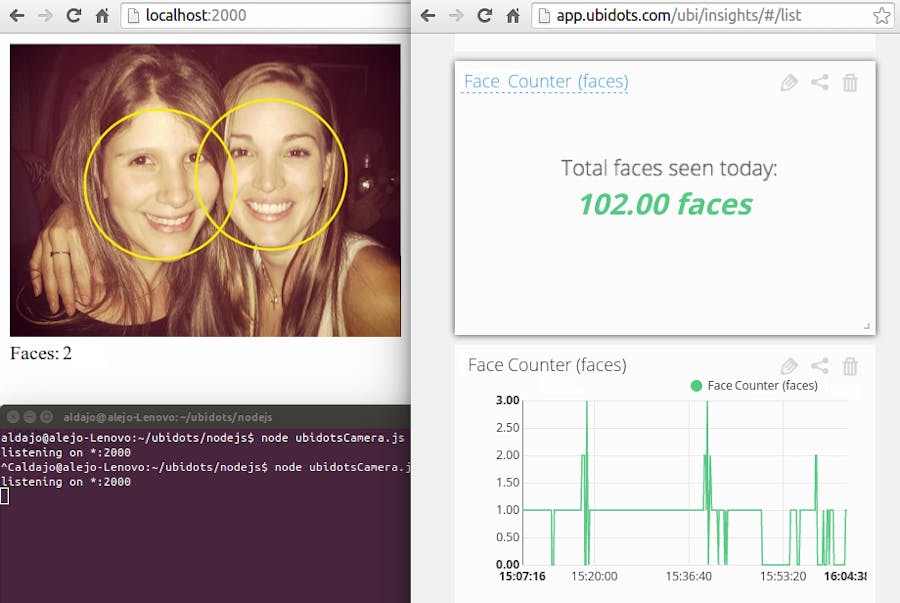Navigate back in the Ubidots browser window
The height and width of the screenshot is (603, 900).
(427, 16)
